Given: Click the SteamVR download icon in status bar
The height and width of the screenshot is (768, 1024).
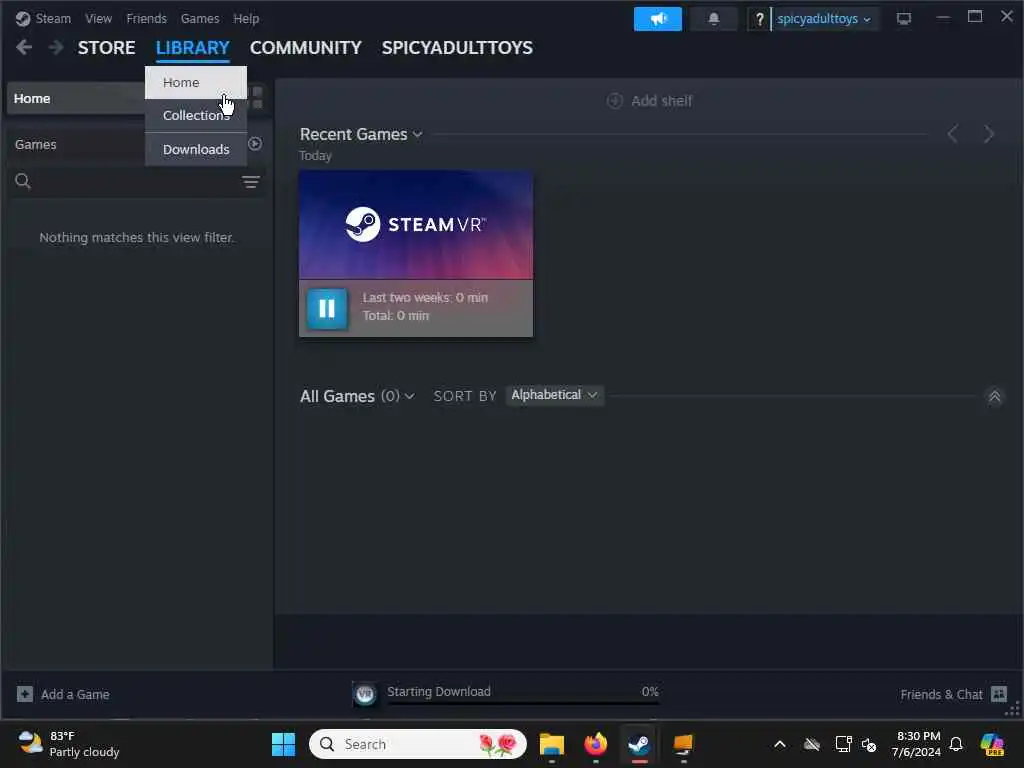Looking at the screenshot, I should tap(365, 694).
